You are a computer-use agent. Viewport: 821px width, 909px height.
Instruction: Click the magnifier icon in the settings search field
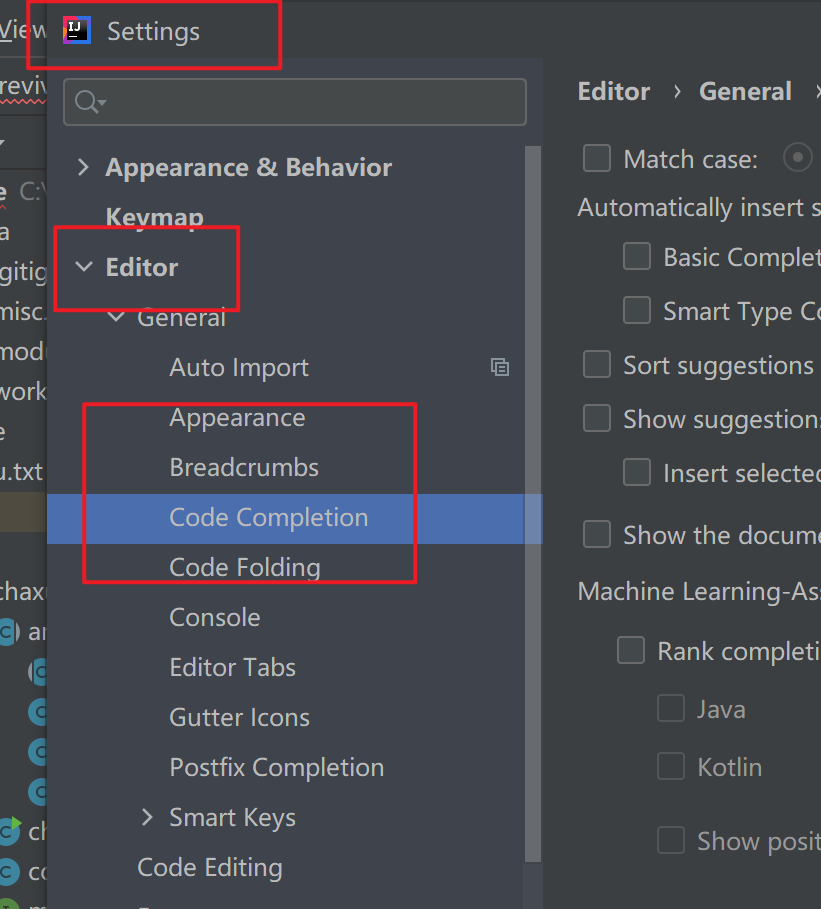pyautogui.click(x=82, y=102)
